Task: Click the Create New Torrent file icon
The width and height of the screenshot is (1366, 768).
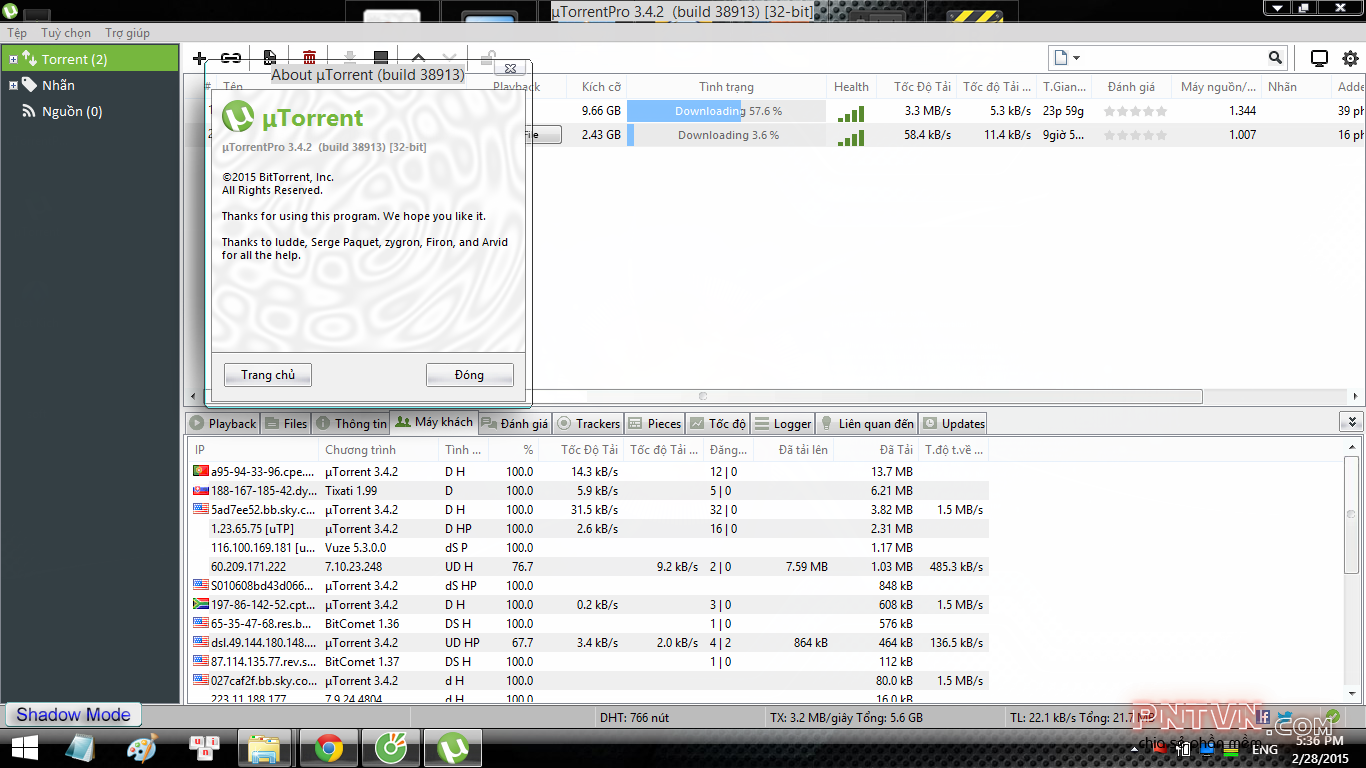Action: pos(269,58)
